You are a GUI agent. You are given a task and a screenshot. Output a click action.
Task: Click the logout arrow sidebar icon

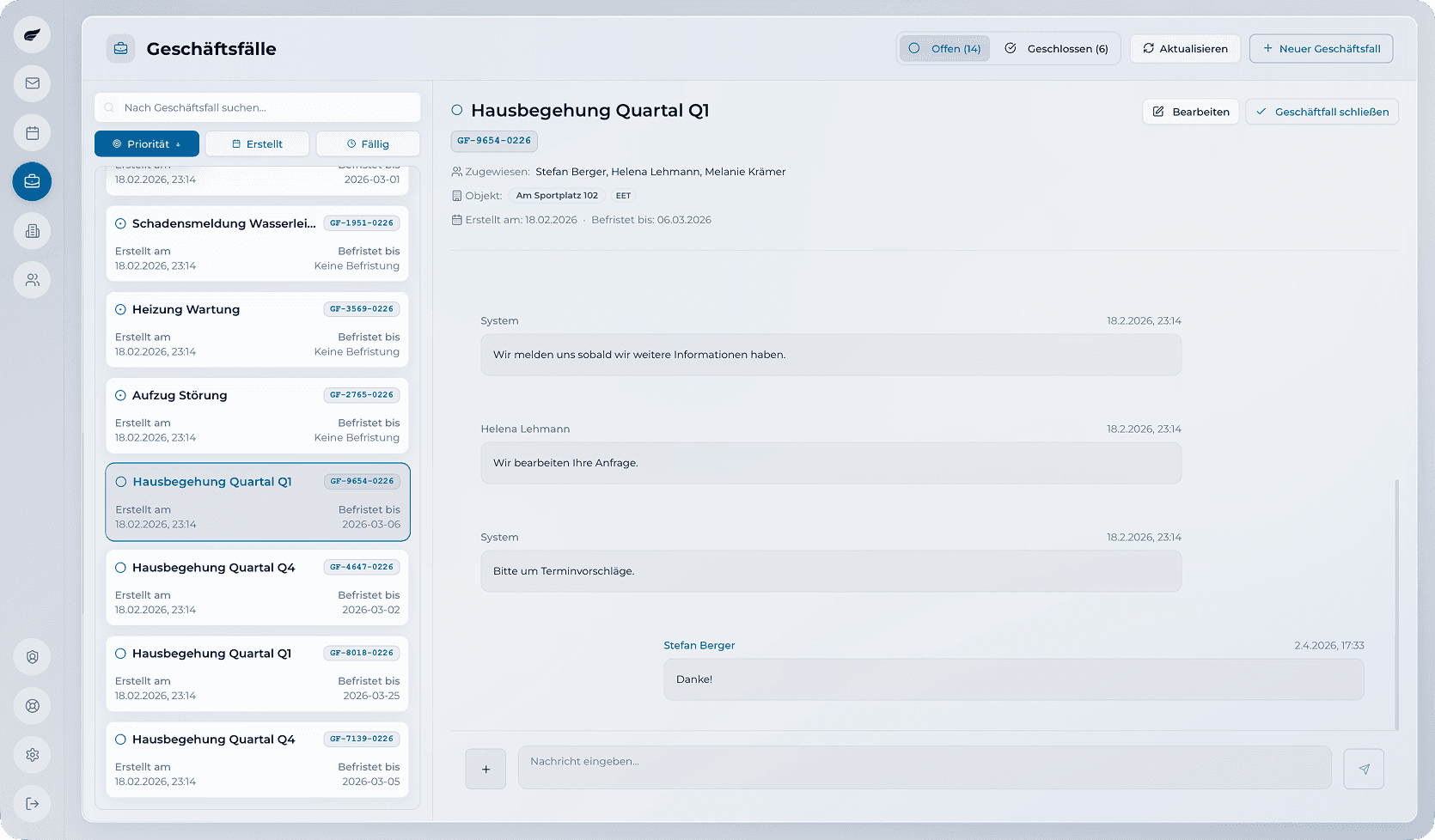coord(32,804)
